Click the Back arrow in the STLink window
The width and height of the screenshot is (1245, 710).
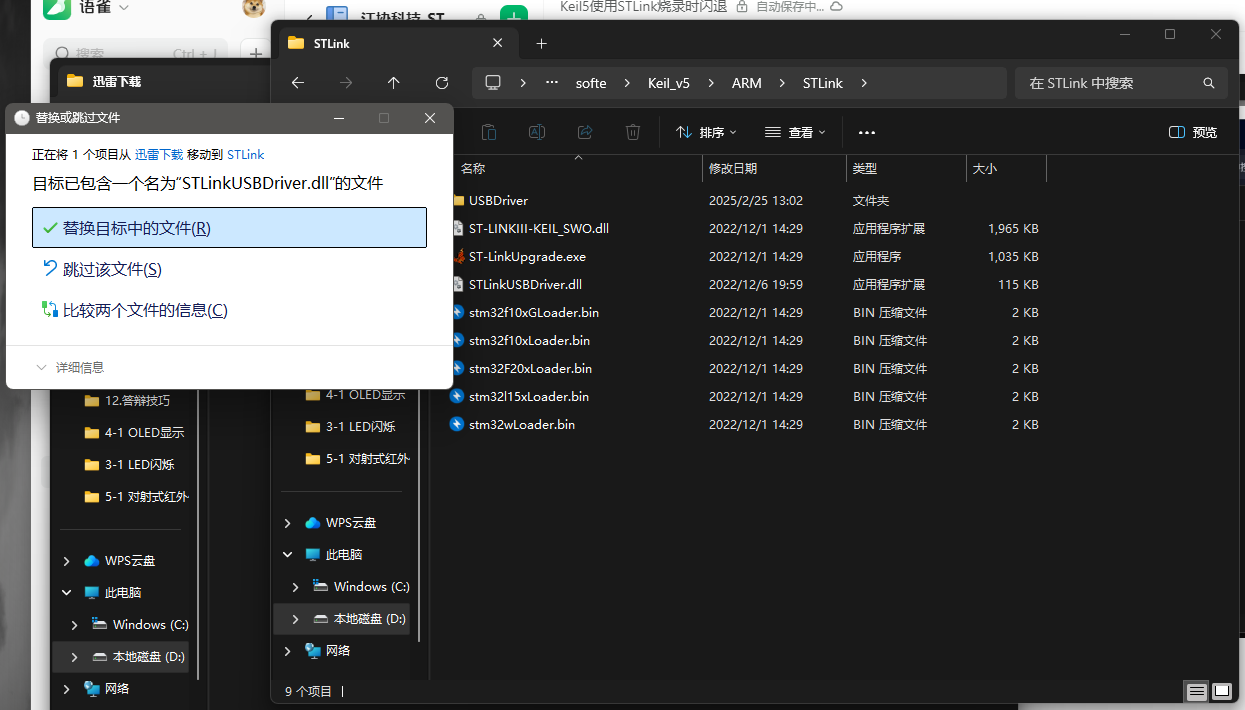point(297,83)
